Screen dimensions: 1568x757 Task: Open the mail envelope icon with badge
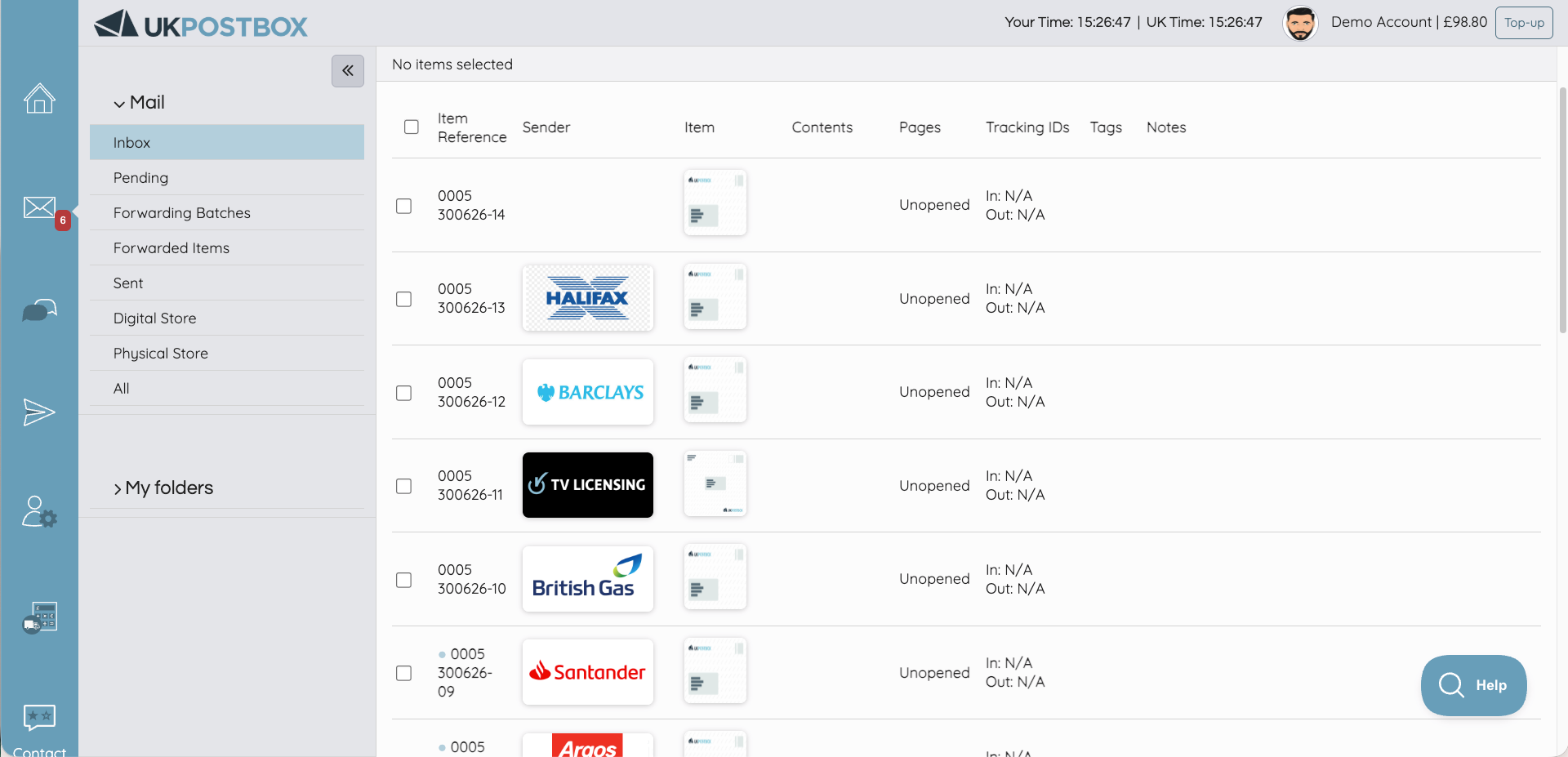point(39,208)
